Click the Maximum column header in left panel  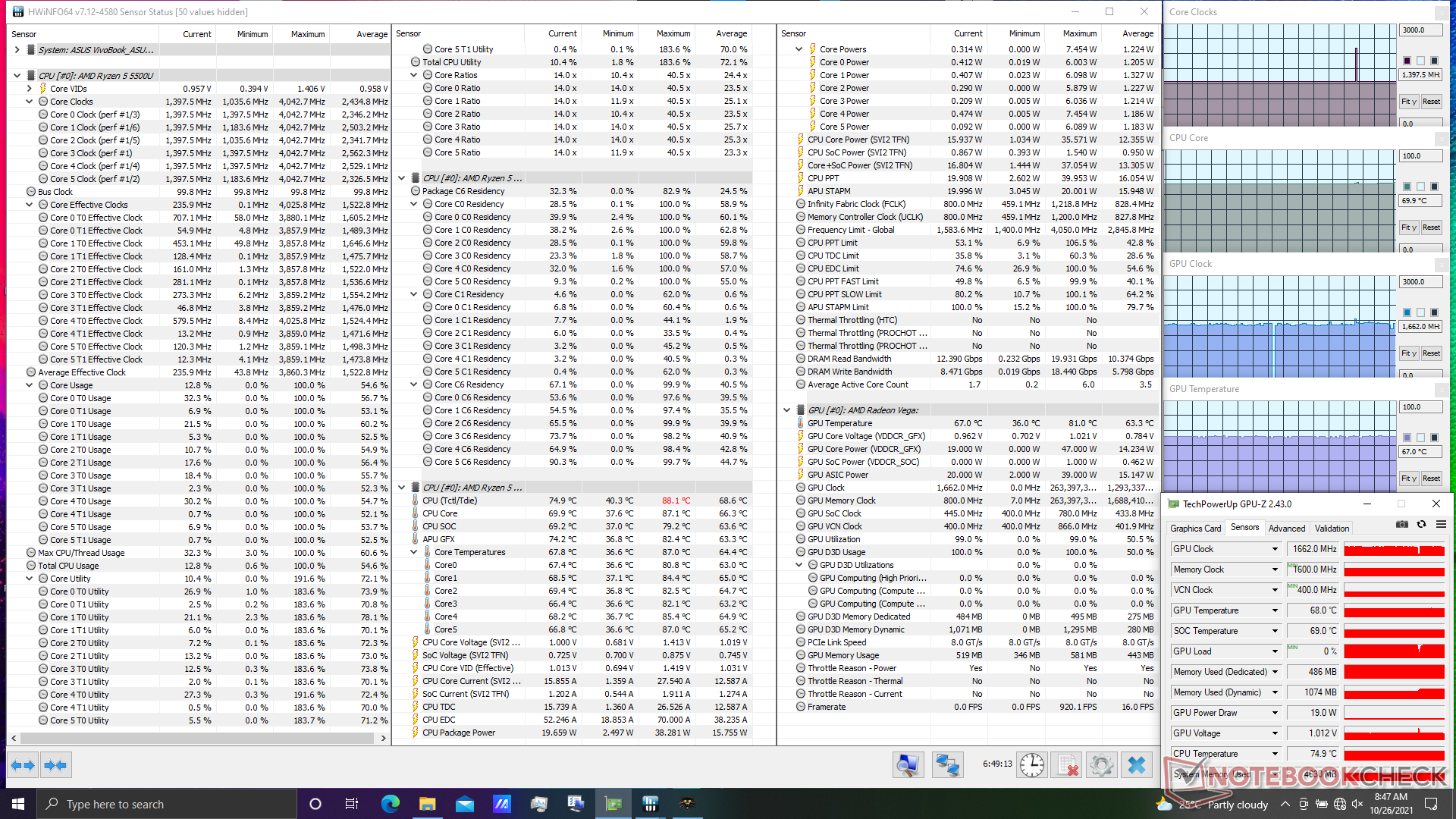tap(301, 34)
